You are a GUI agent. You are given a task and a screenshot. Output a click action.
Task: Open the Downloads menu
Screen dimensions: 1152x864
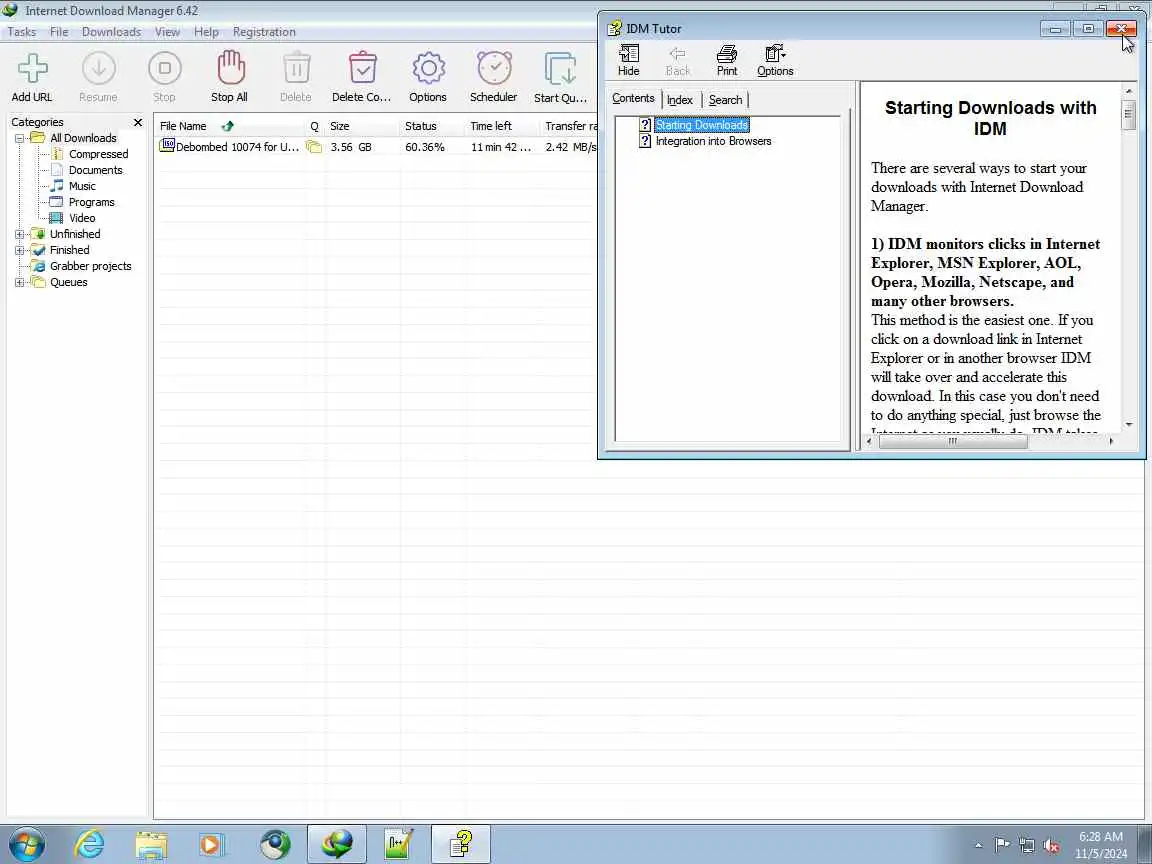pyautogui.click(x=112, y=32)
